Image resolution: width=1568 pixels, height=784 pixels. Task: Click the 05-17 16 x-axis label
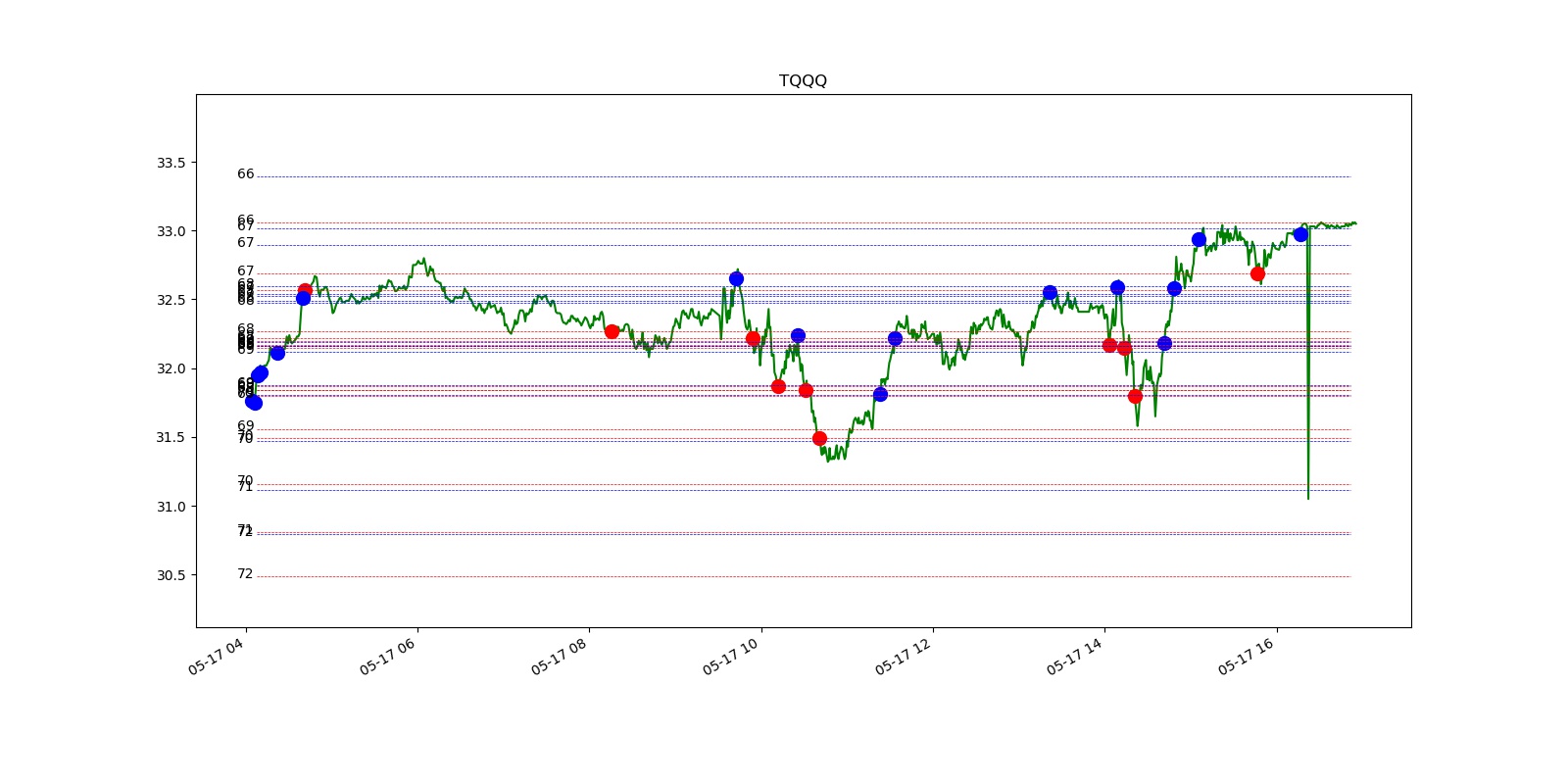pyautogui.click(x=1247, y=657)
